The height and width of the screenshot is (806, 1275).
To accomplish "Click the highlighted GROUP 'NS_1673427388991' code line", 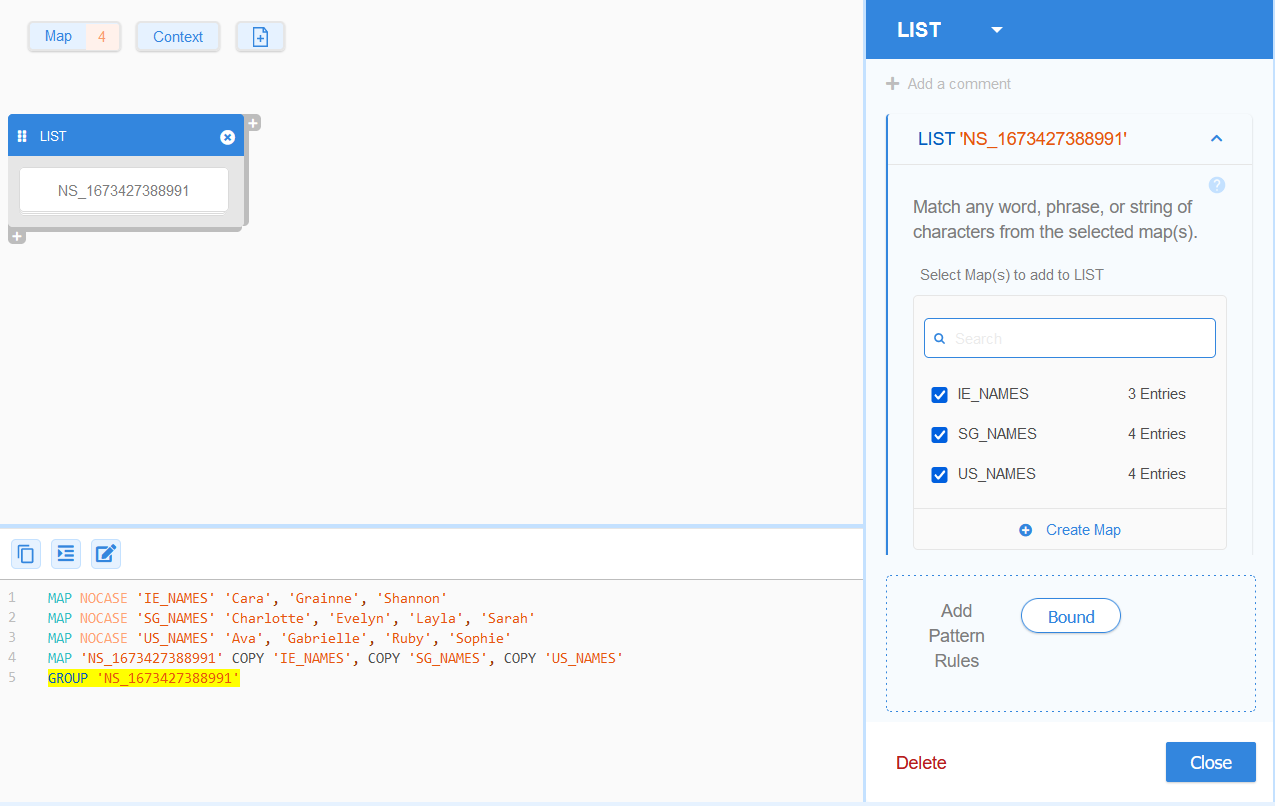I will [144, 678].
